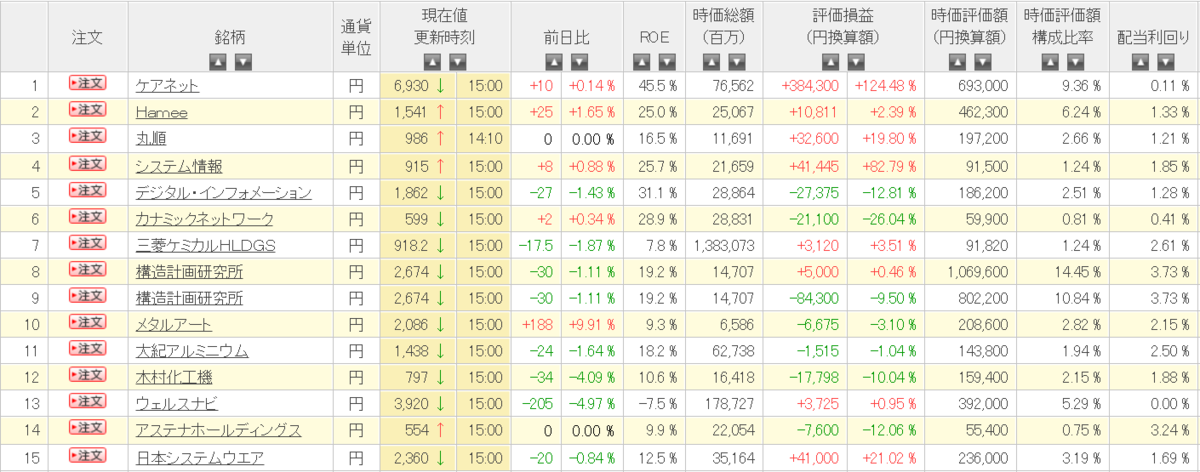Image resolution: width=1200 pixels, height=472 pixels.
Task: Click the 注文 button for 丸順
Action: (87, 136)
